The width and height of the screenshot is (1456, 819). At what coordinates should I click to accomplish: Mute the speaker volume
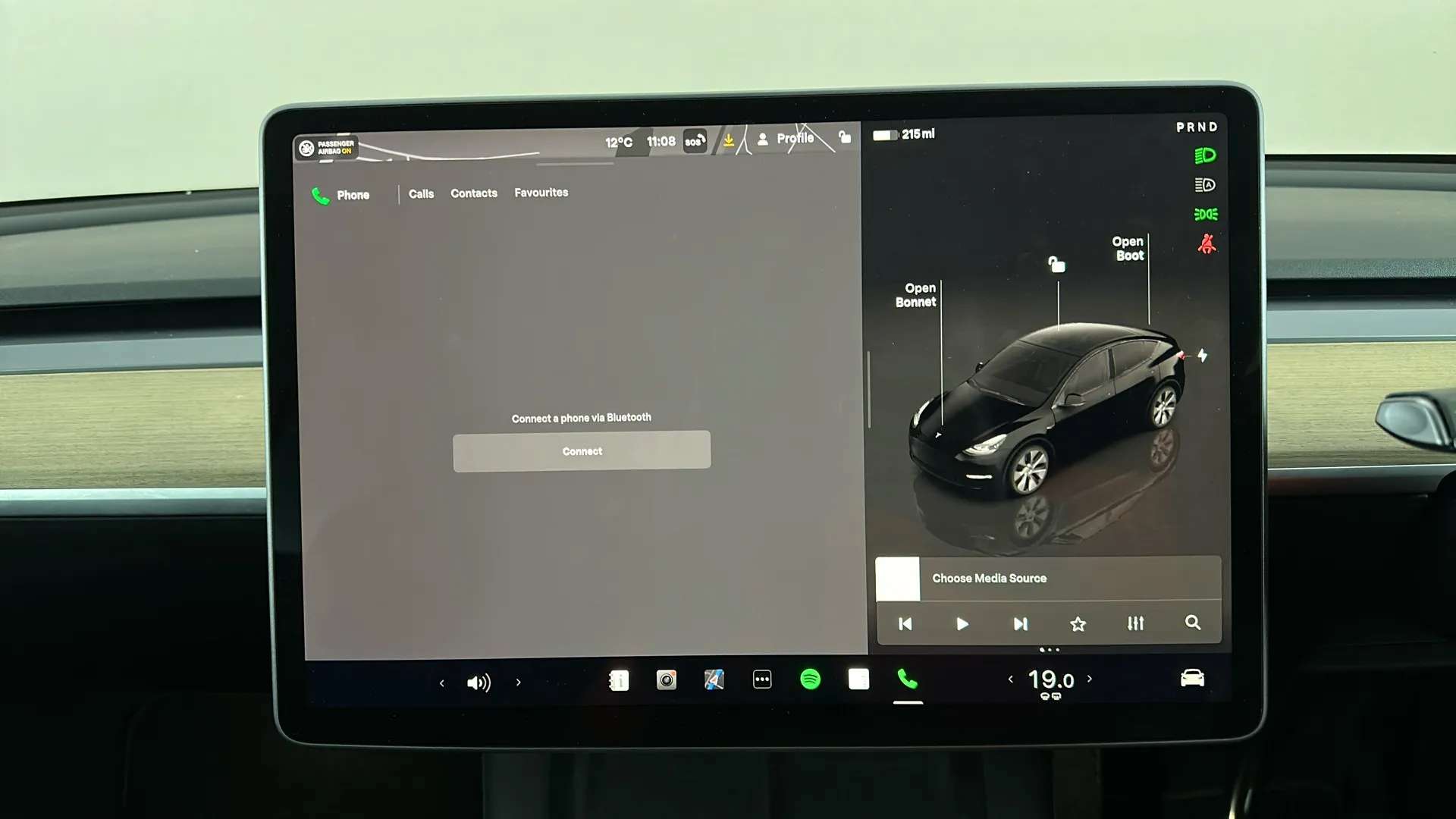[479, 681]
